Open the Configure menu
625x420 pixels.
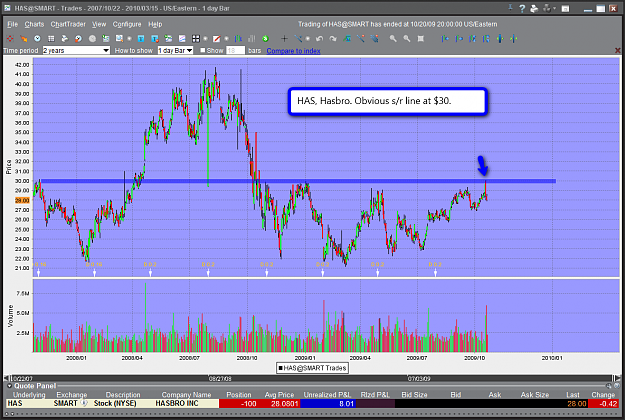[127, 24]
